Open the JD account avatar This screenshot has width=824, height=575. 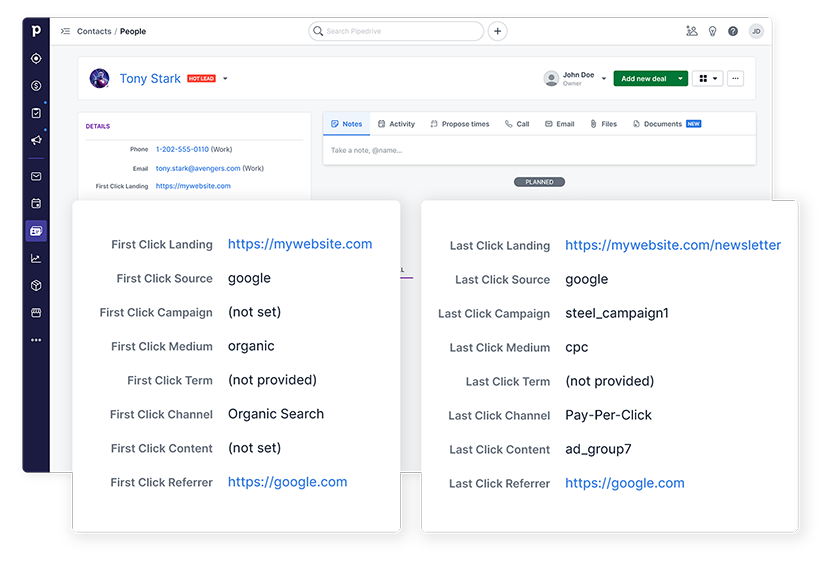756,31
